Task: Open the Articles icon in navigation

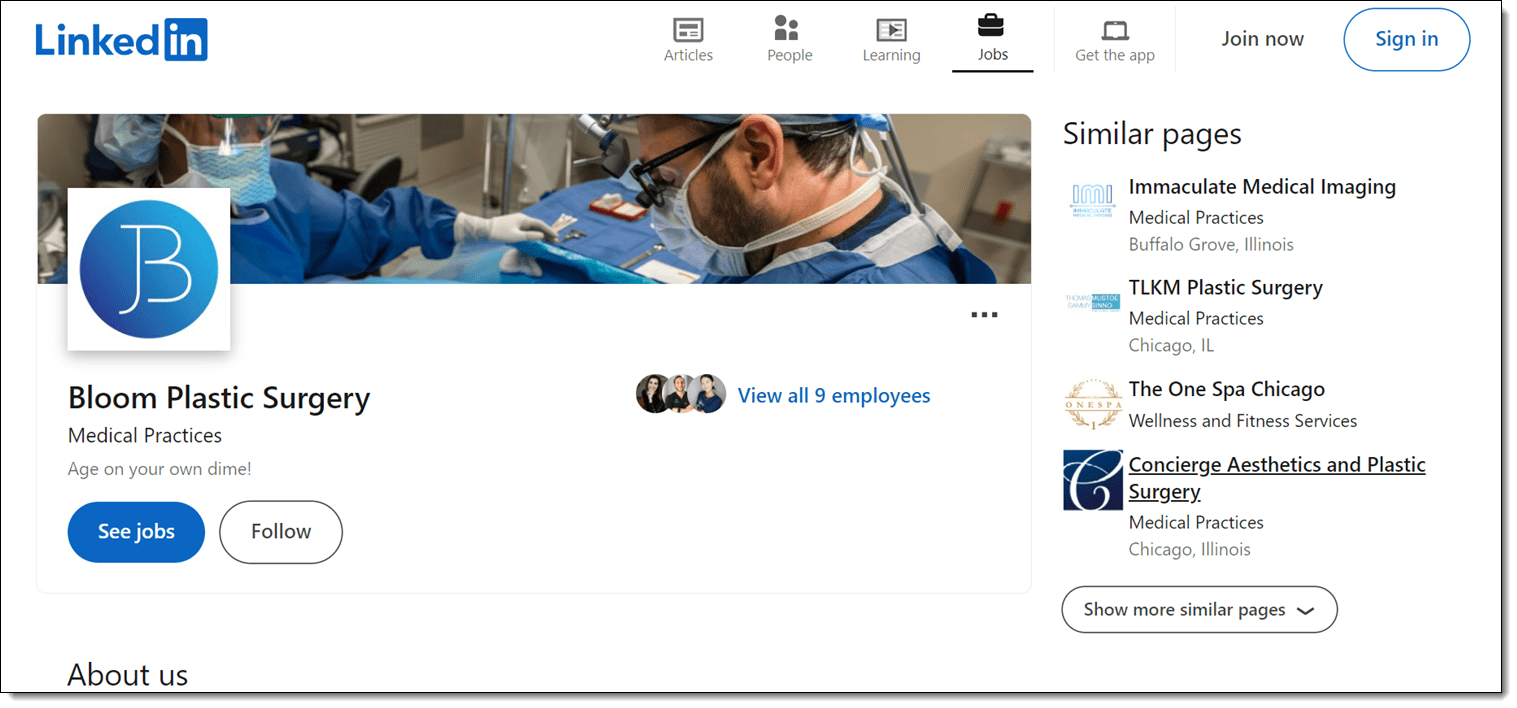Action: [x=688, y=29]
